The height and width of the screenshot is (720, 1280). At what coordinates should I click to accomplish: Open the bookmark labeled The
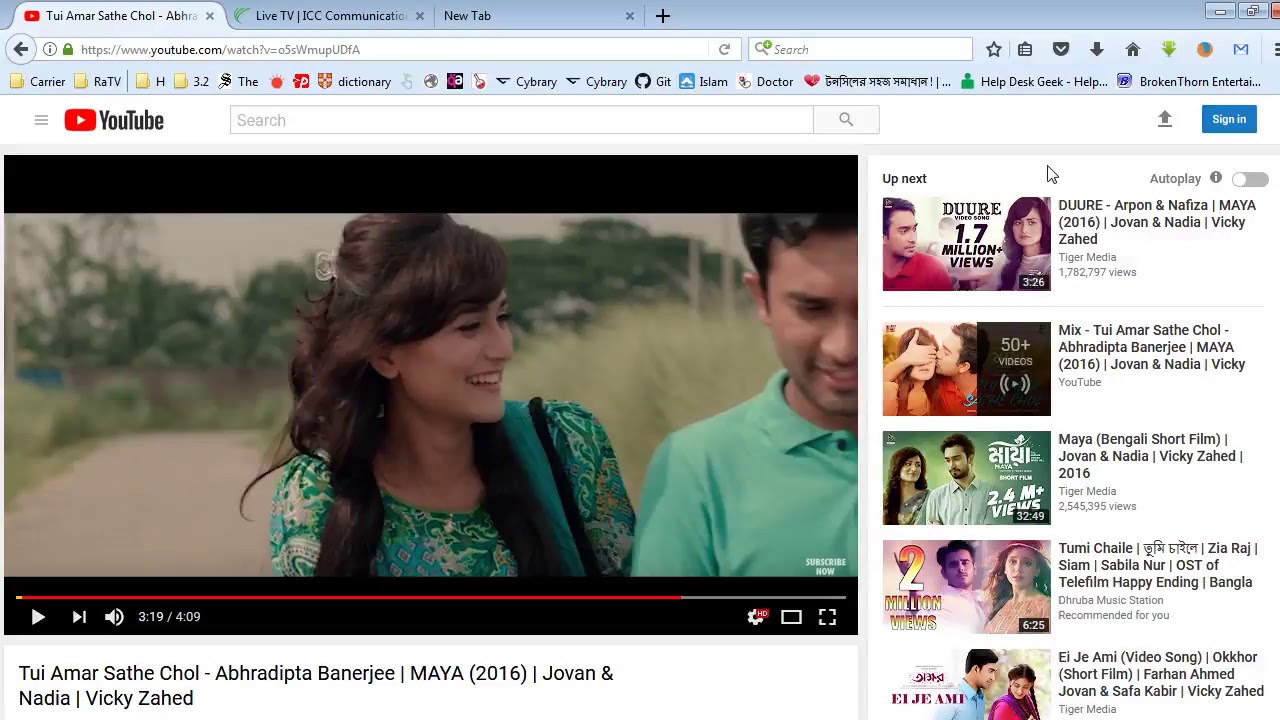pyautogui.click(x=238, y=82)
